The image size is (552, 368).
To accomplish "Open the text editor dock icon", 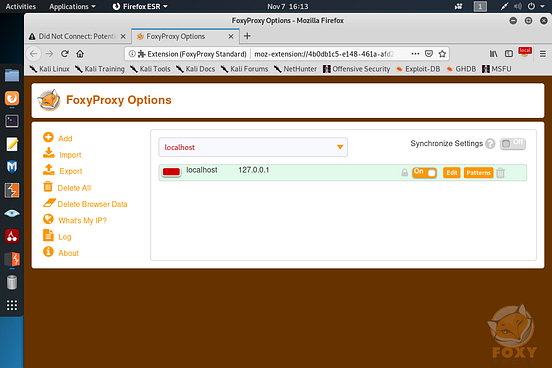I will pos(12,144).
